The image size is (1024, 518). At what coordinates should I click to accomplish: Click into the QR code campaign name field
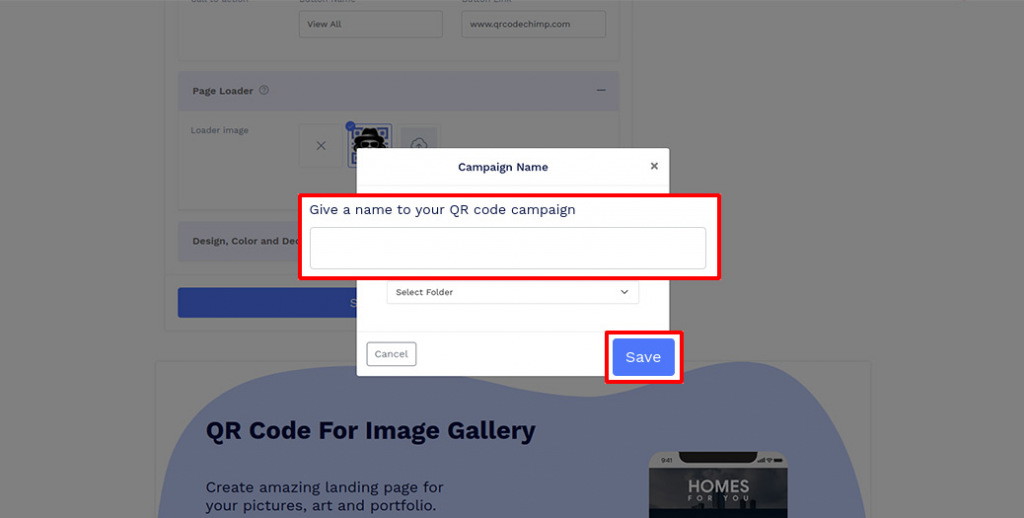(x=507, y=248)
